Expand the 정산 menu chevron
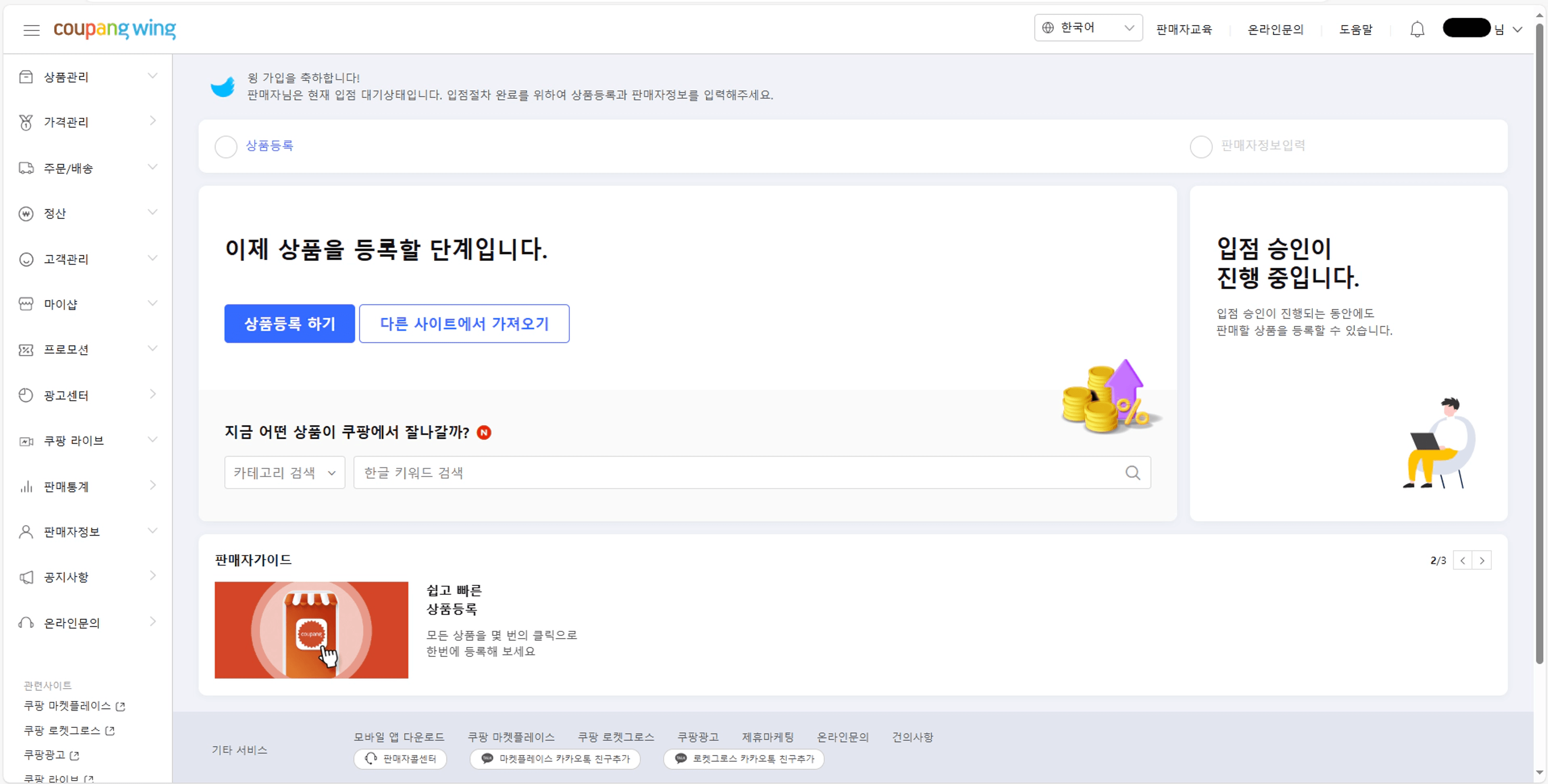This screenshot has height=784, width=1548. coord(153,212)
